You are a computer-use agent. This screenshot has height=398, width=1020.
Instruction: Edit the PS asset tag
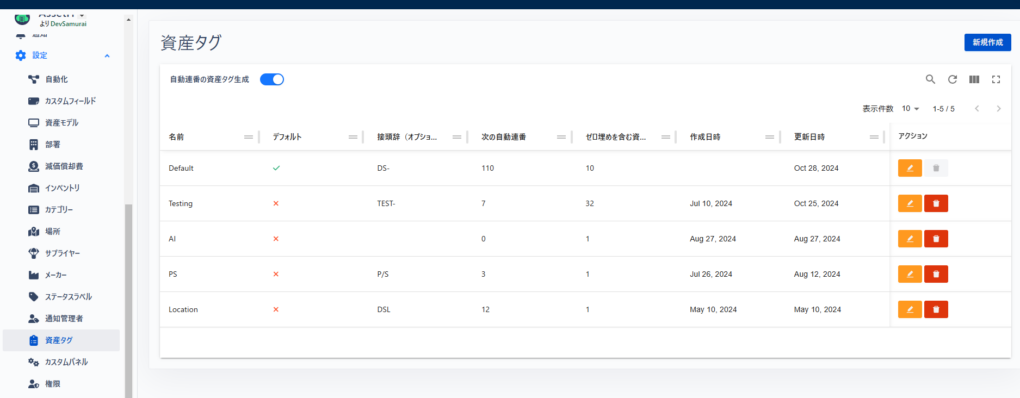click(x=910, y=274)
